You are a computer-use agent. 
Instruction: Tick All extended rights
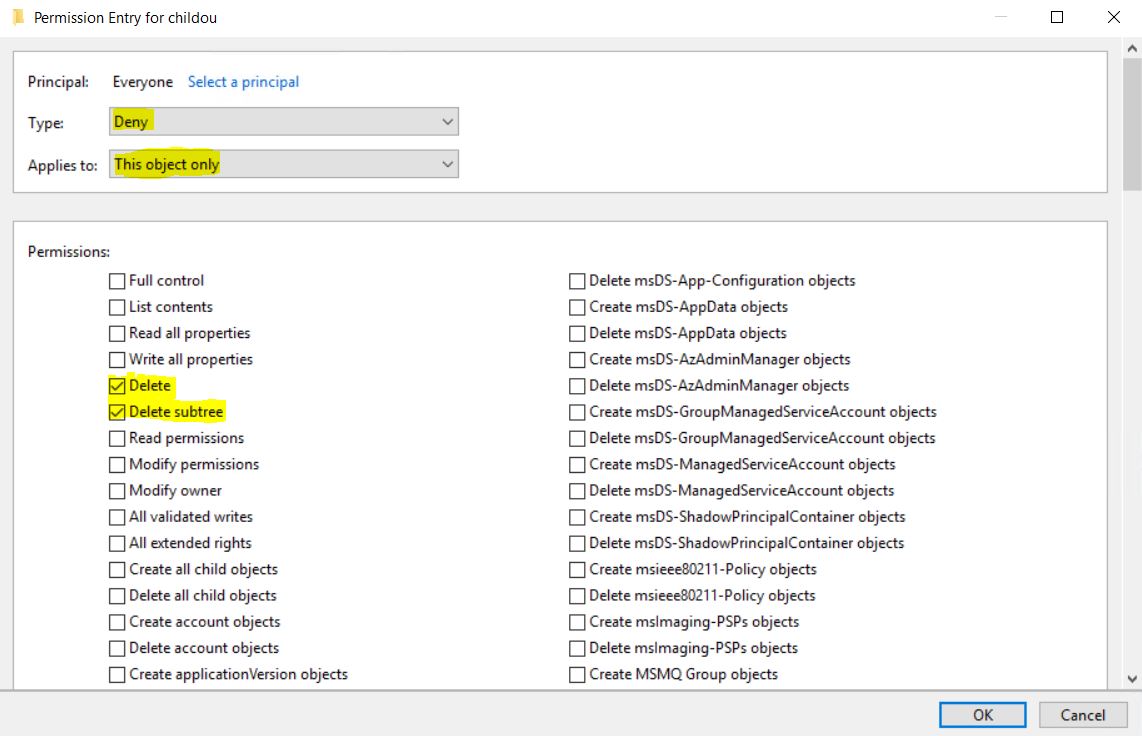coord(117,543)
